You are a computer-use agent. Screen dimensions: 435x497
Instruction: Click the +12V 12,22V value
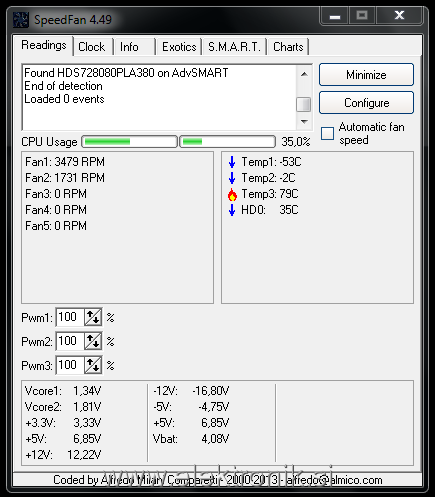(x=84, y=455)
